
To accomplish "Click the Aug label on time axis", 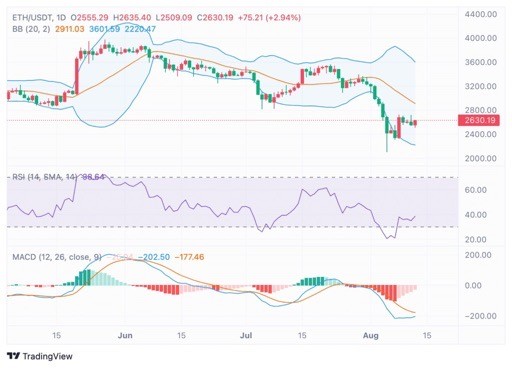I will point(370,335).
